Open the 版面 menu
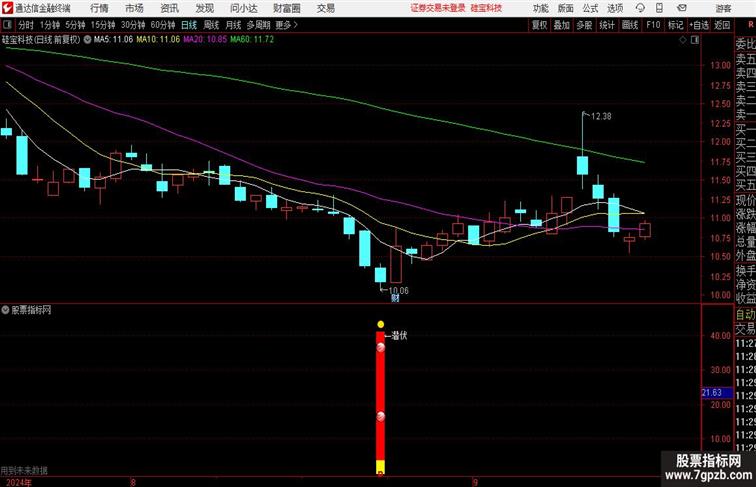This screenshot has width=756, height=487. click(566, 8)
